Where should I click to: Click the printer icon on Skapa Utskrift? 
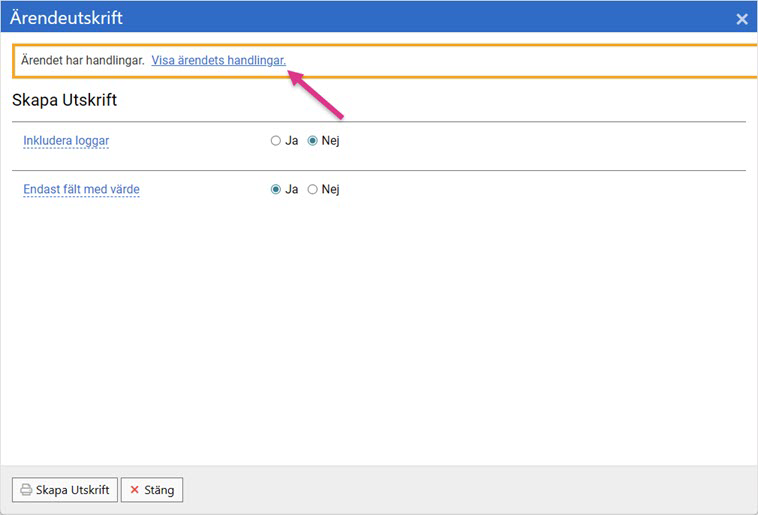[x=26, y=490]
